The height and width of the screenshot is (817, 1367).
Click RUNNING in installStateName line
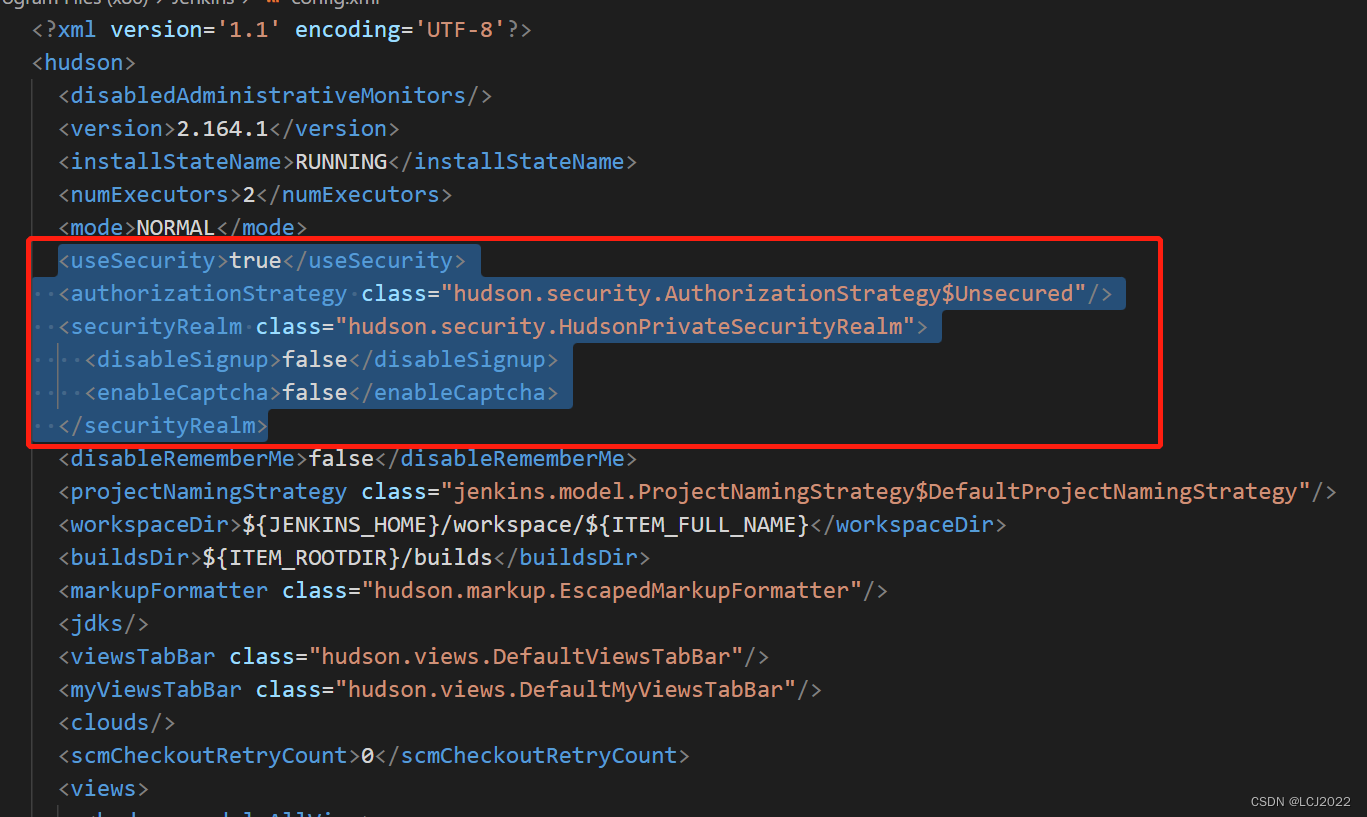(x=341, y=161)
